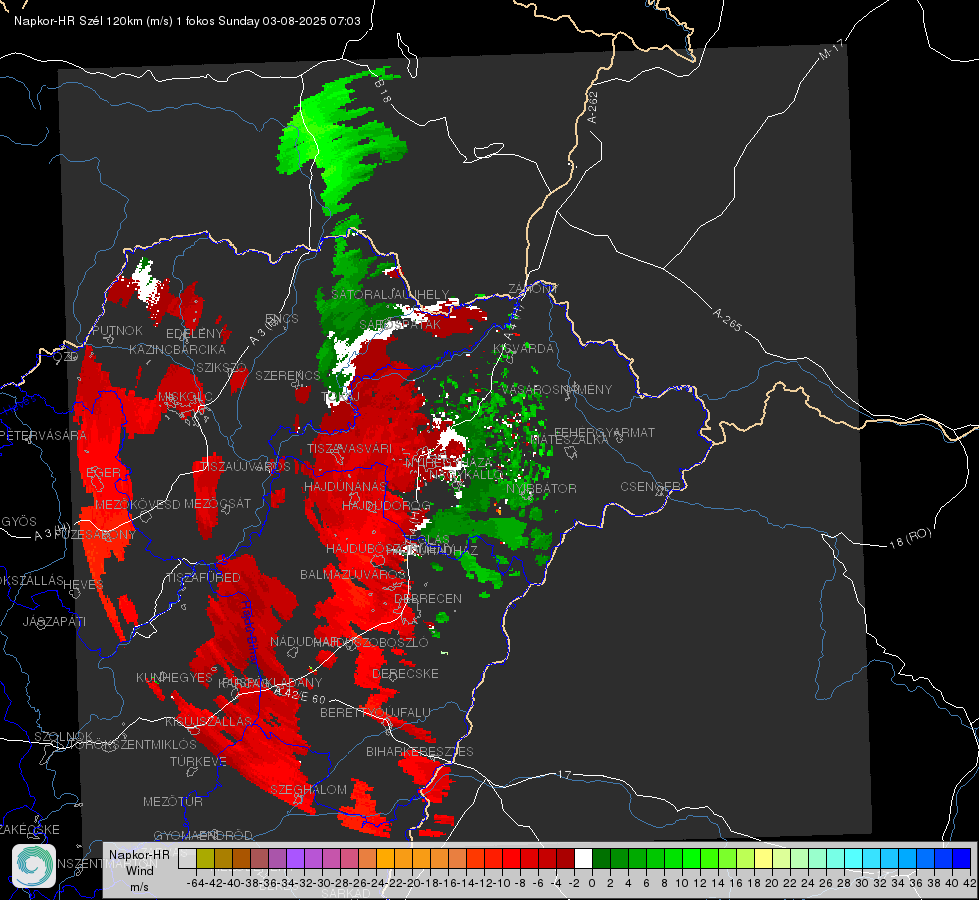
Task: Click the MEZOKOVESD town label
Action: tap(138, 504)
